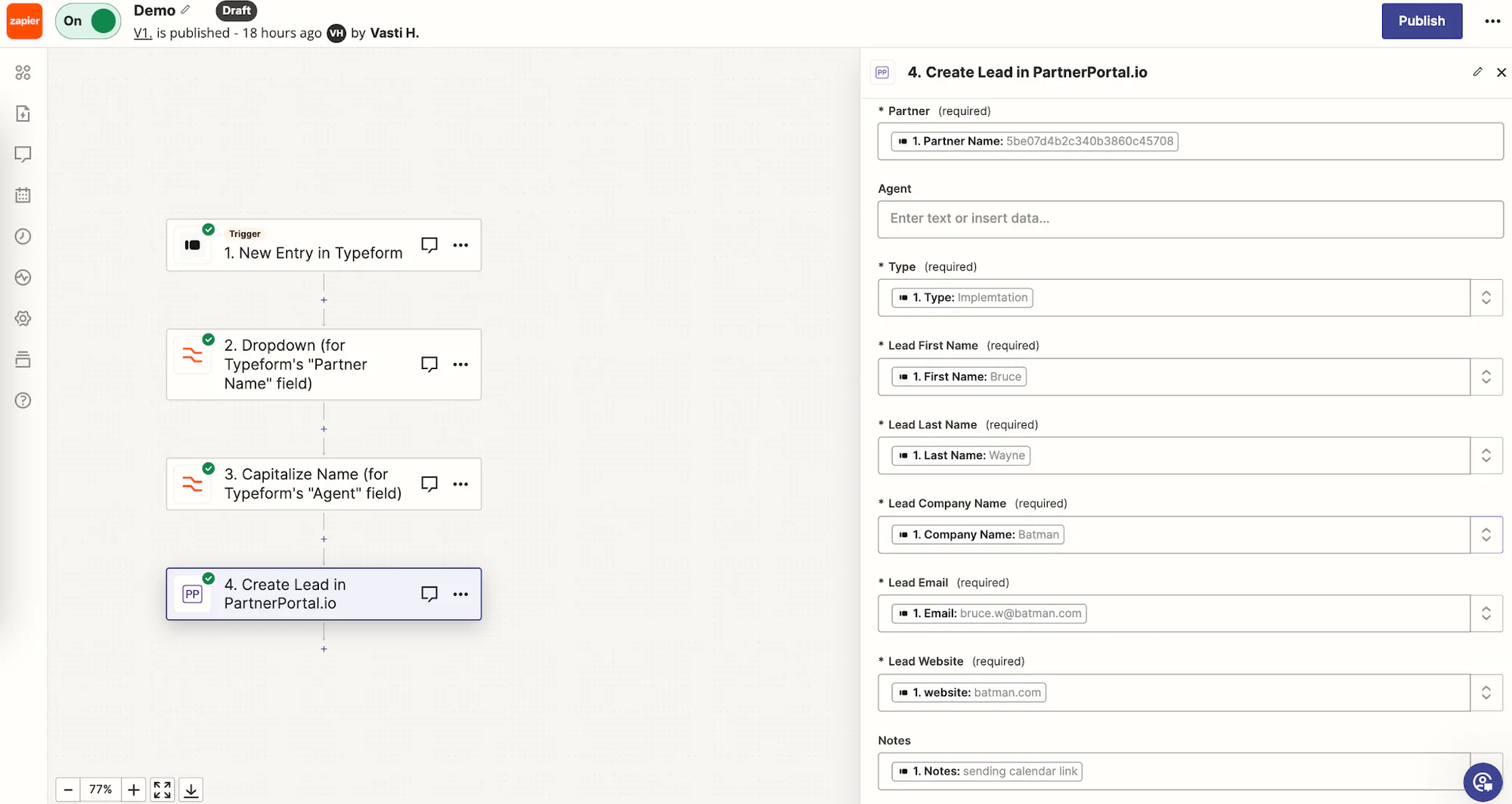The width and height of the screenshot is (1512, 804).
Task: Expand the Lead Email dropdown arrows
Action: (x=1486, y=613)
